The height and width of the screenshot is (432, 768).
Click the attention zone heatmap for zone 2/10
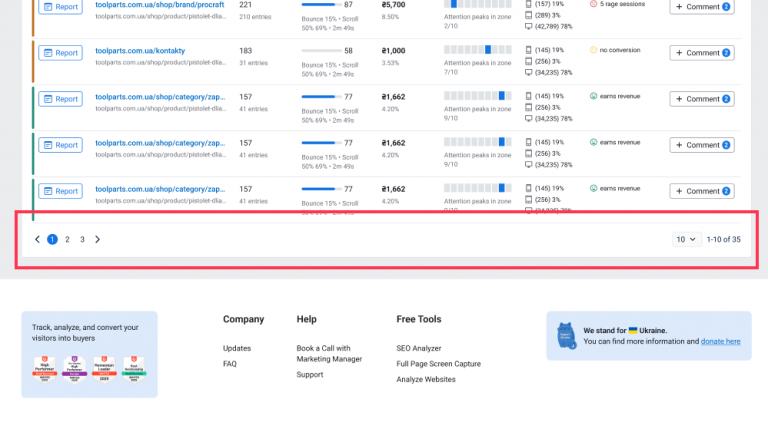tap(478, 4)
